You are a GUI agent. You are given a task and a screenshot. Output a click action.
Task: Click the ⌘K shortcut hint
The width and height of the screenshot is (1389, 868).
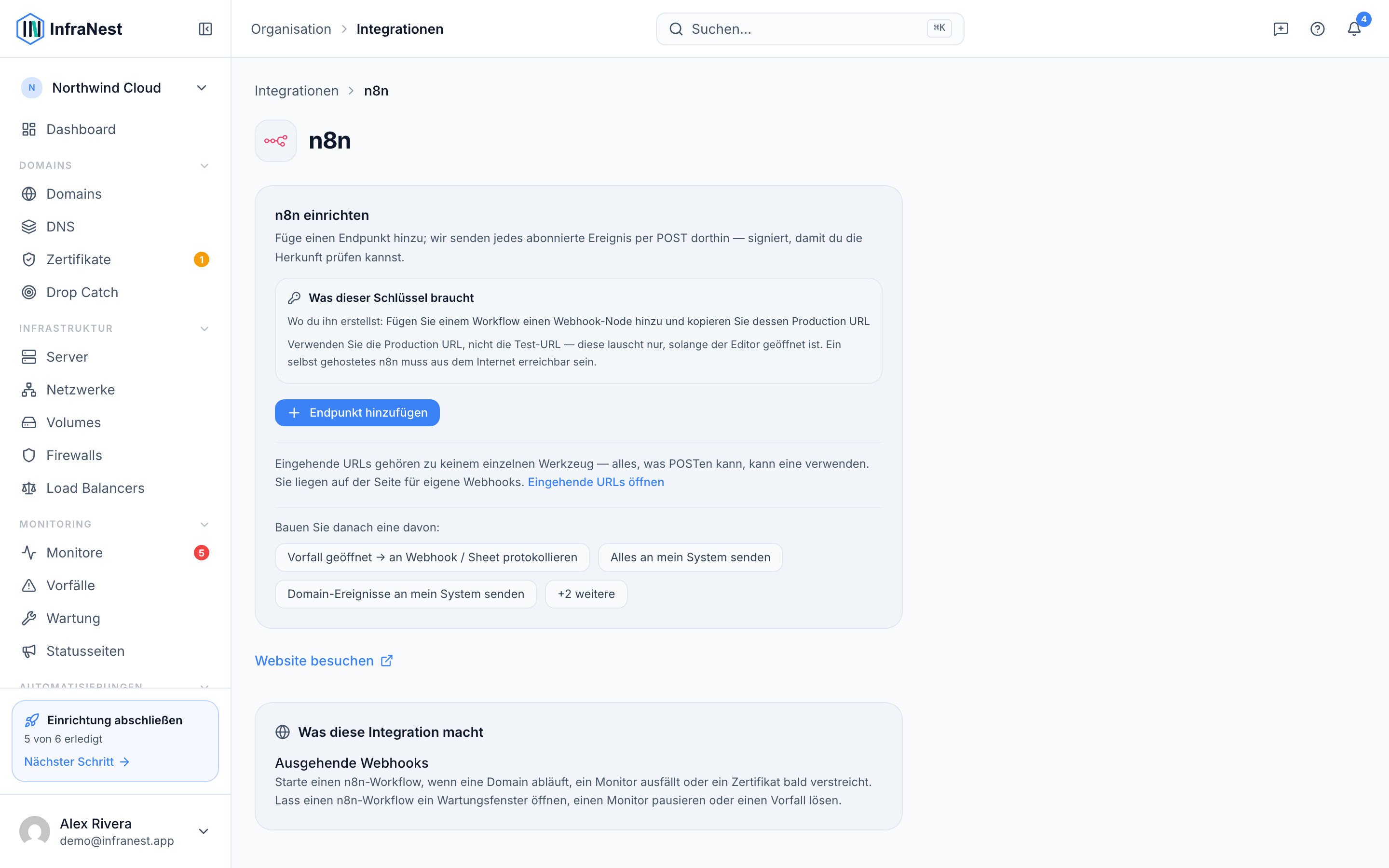pyautogui.click(x=939, y=28)
